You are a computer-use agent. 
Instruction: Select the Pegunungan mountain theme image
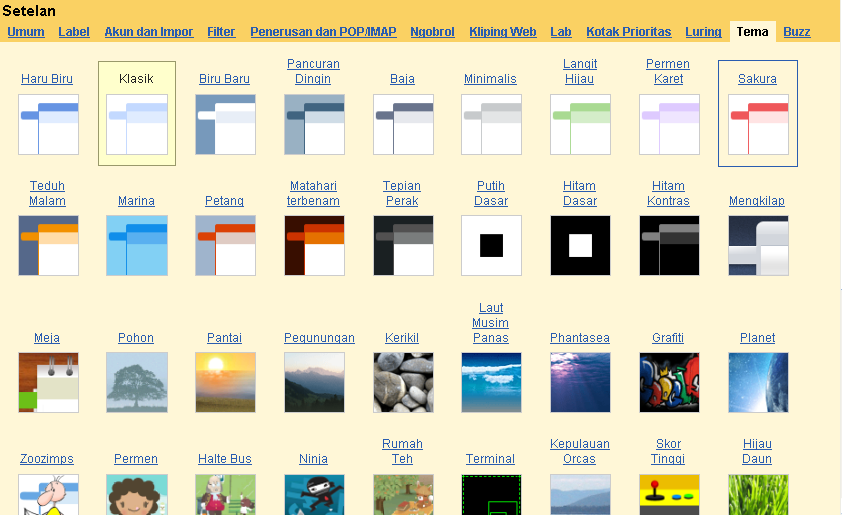[314, 382]
